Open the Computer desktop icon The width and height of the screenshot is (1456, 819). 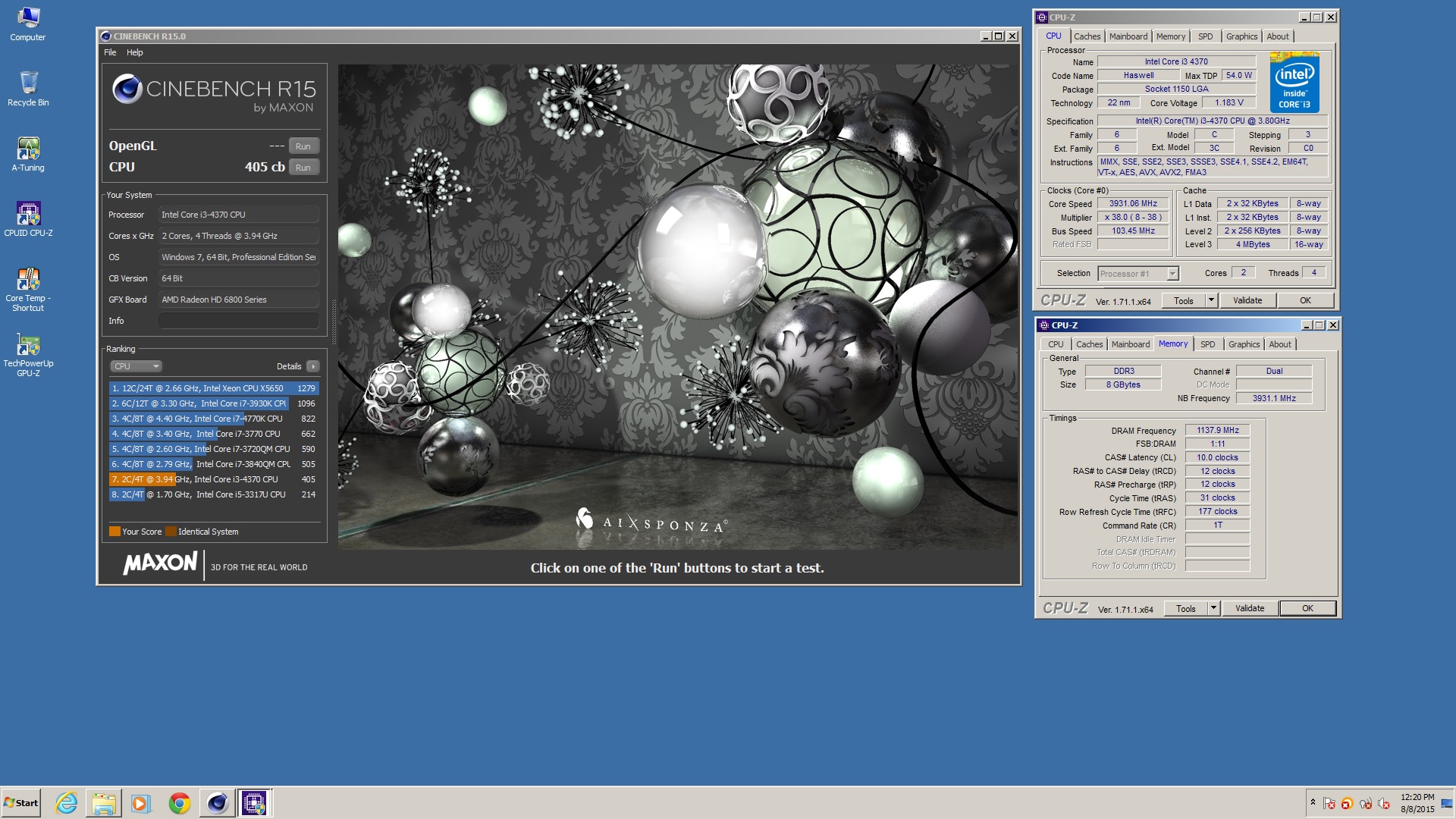[27, 24]
